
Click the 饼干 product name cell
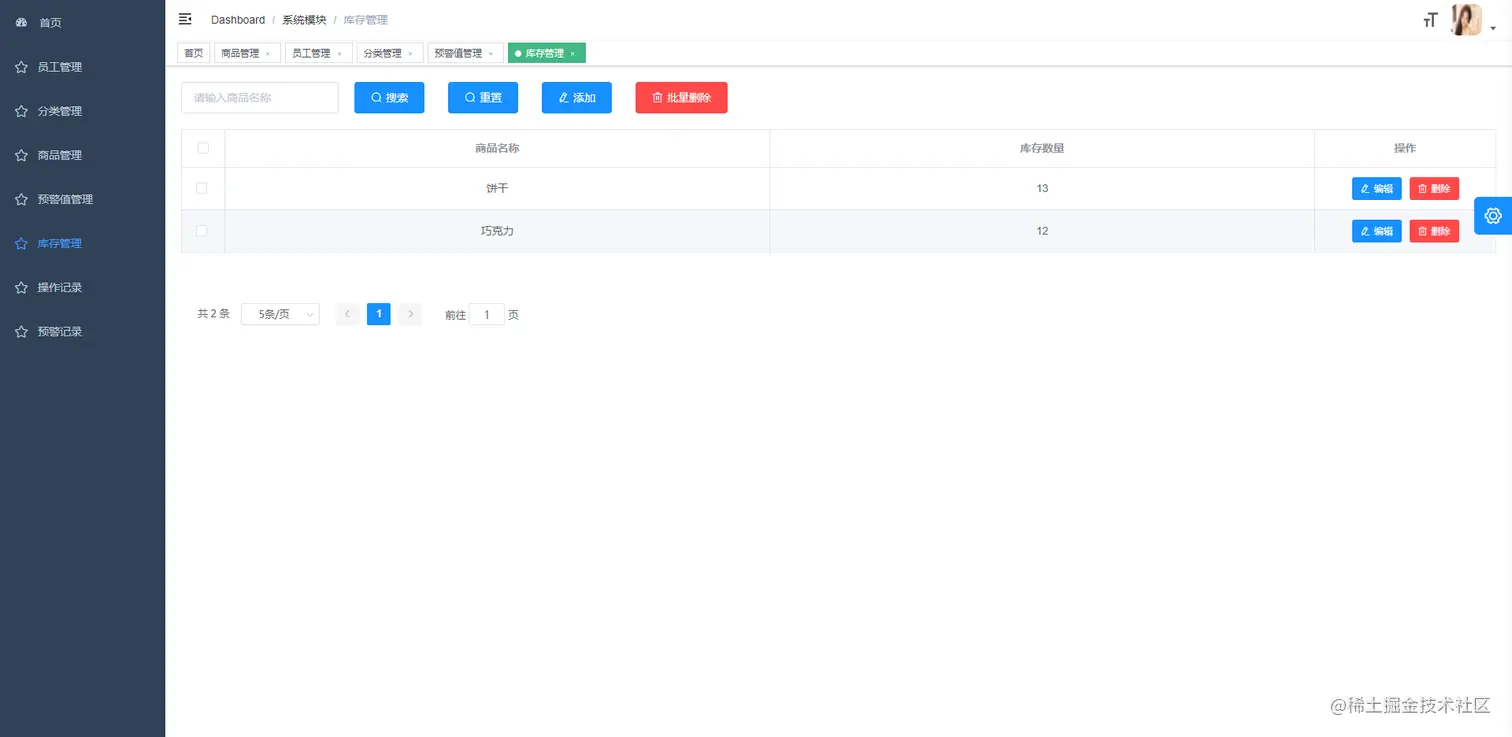click(x=497, y=188)
